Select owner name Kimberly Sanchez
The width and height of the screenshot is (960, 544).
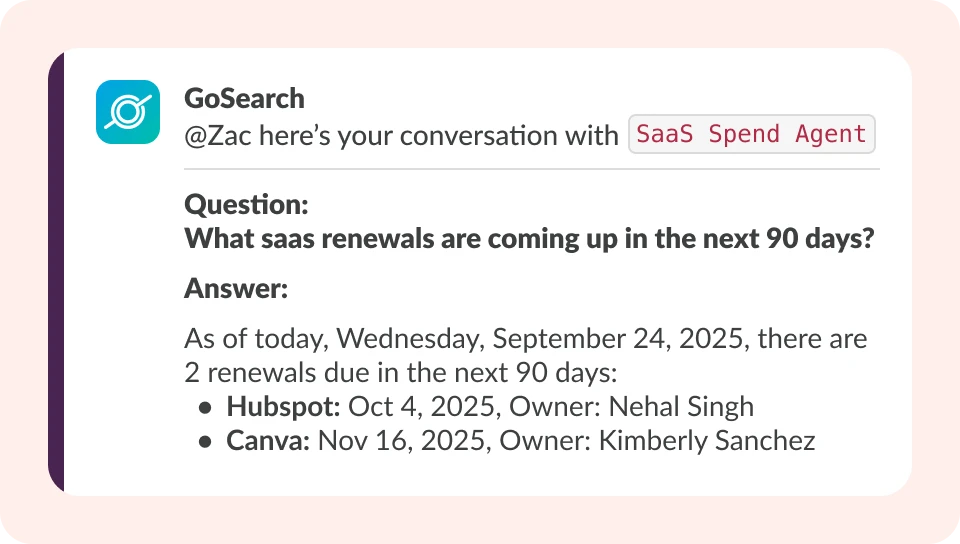click(x=707, y=441)
